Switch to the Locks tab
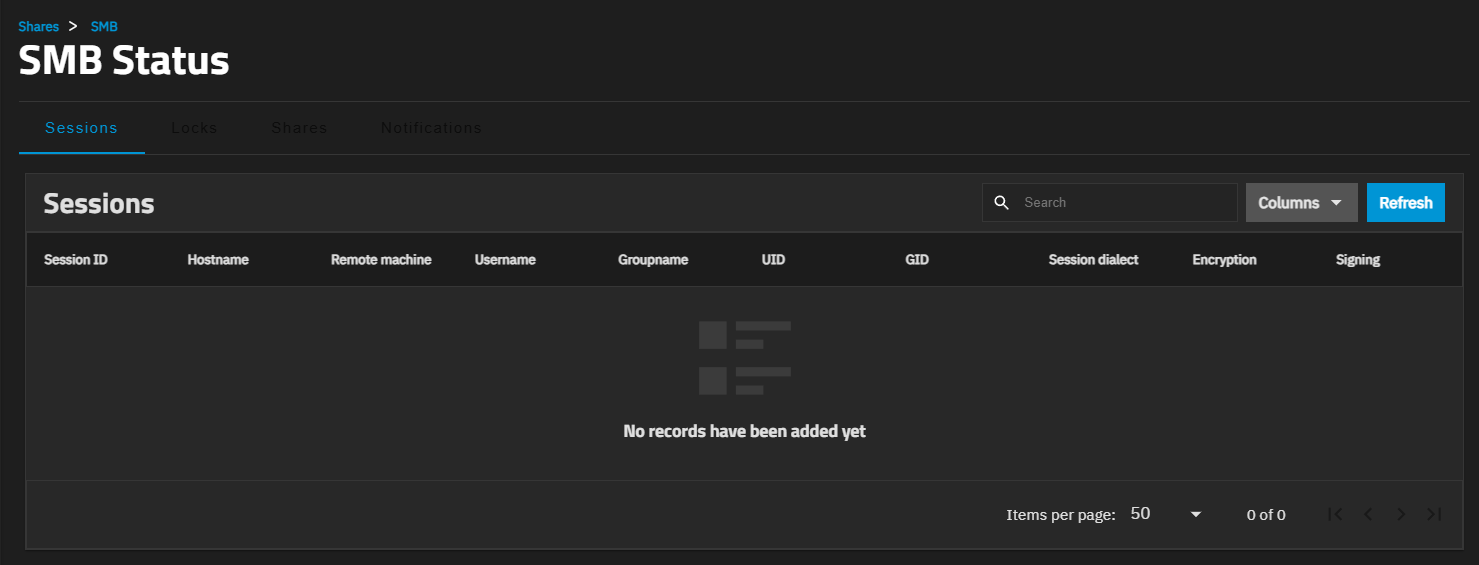The height and width of the screenshot is (565, 1479). (194, 128)
